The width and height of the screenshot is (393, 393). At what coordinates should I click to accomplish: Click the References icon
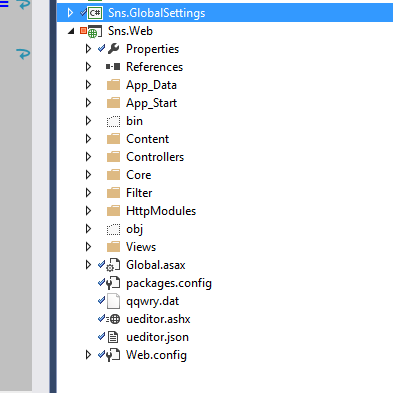[x=113, y=67]
